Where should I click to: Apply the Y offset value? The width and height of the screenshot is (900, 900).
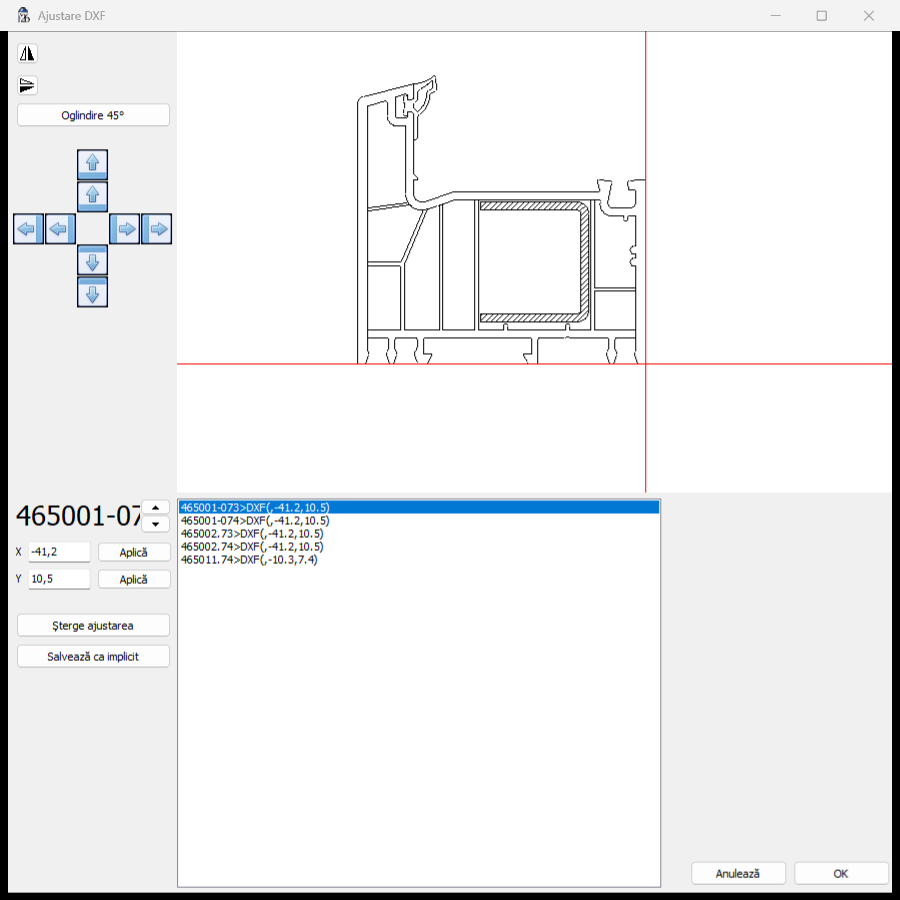pos(134,579)
